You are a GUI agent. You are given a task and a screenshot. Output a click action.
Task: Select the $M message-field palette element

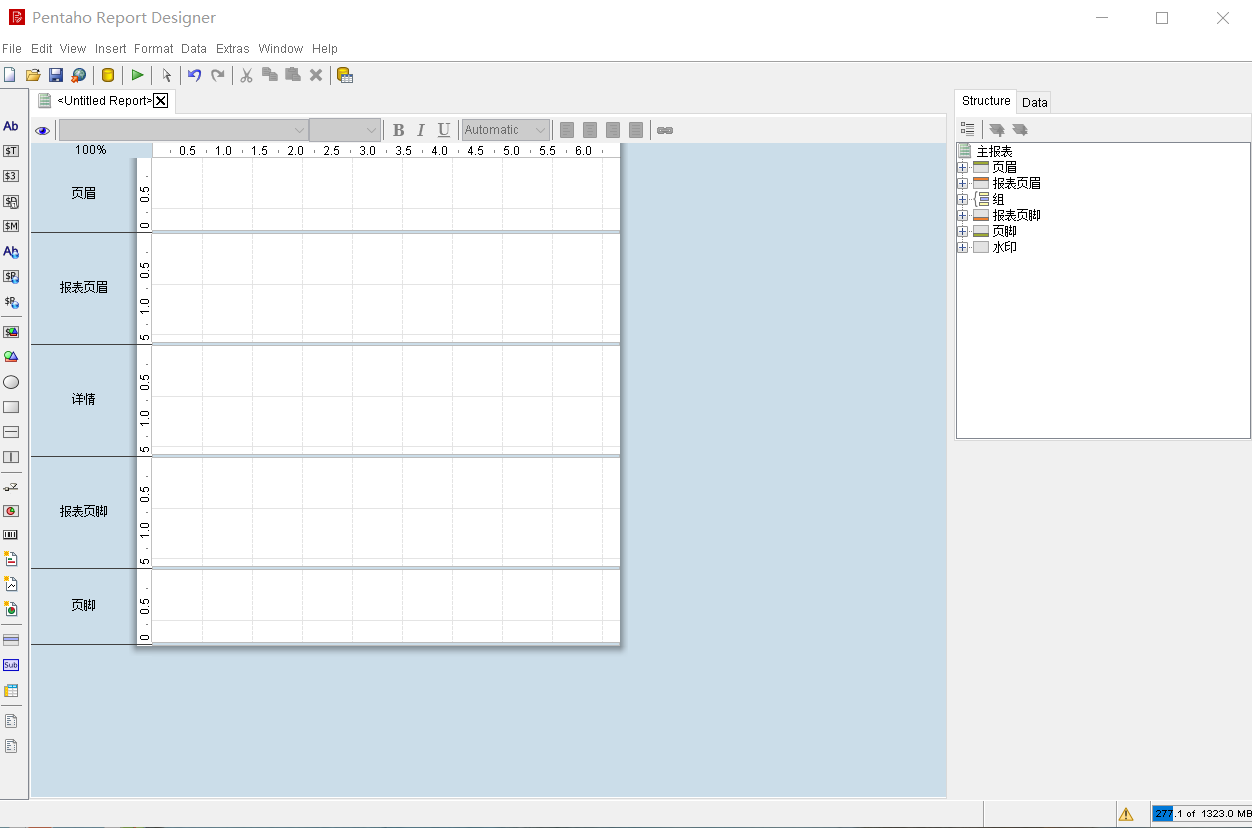(11, 226)
